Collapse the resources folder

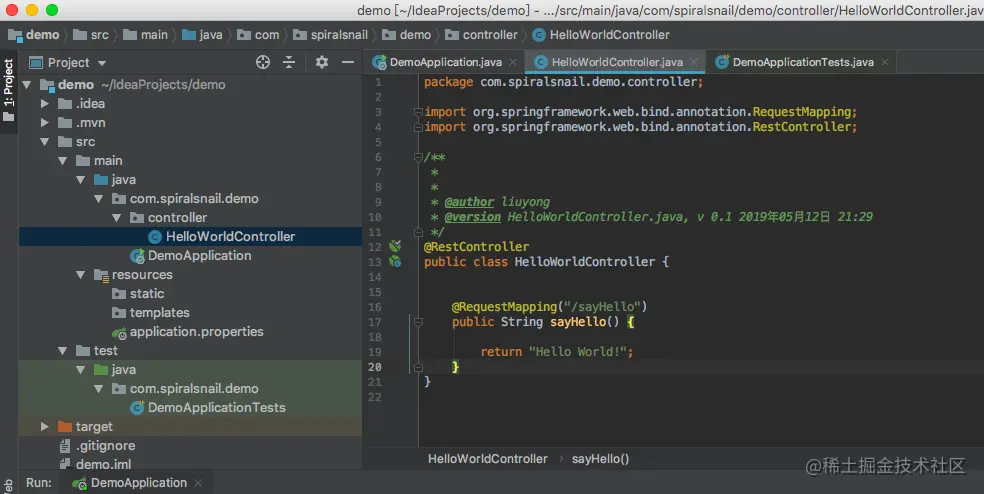(80, 275)
